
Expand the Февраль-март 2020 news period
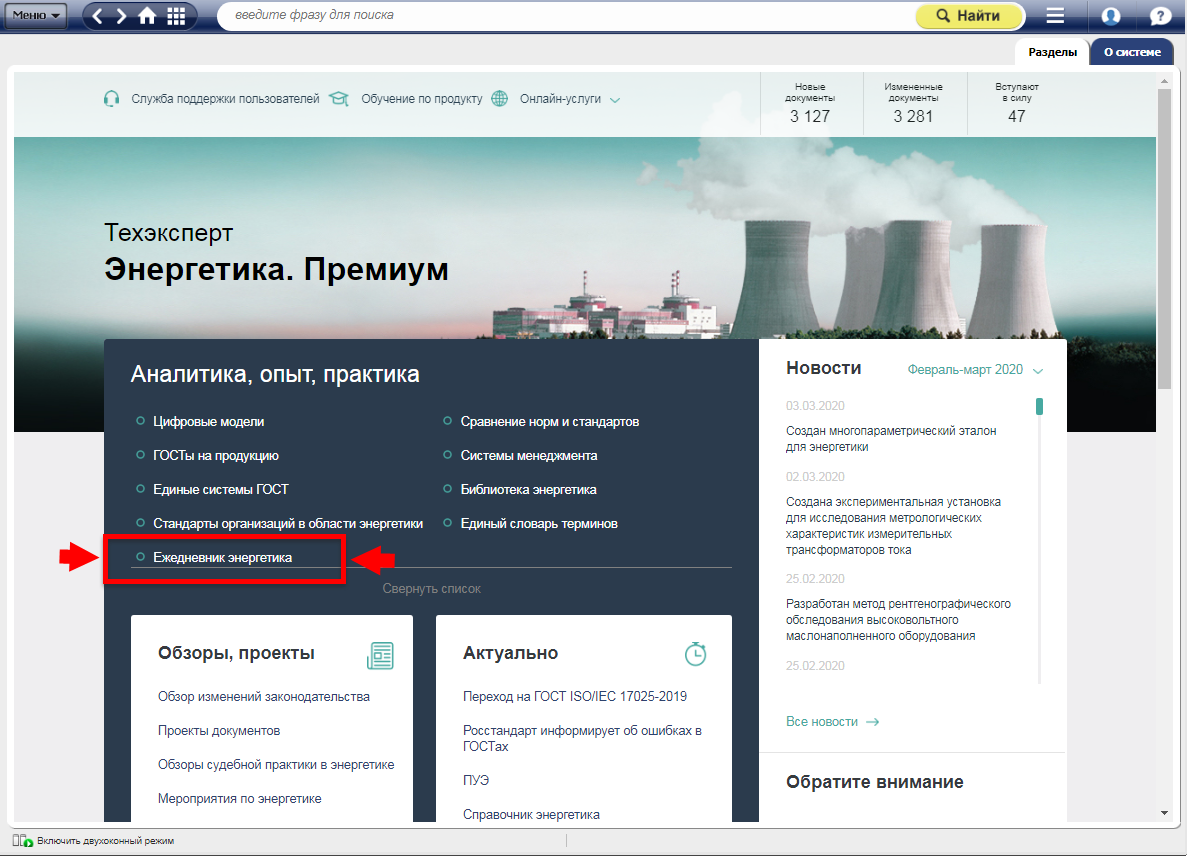pos(974,370)
